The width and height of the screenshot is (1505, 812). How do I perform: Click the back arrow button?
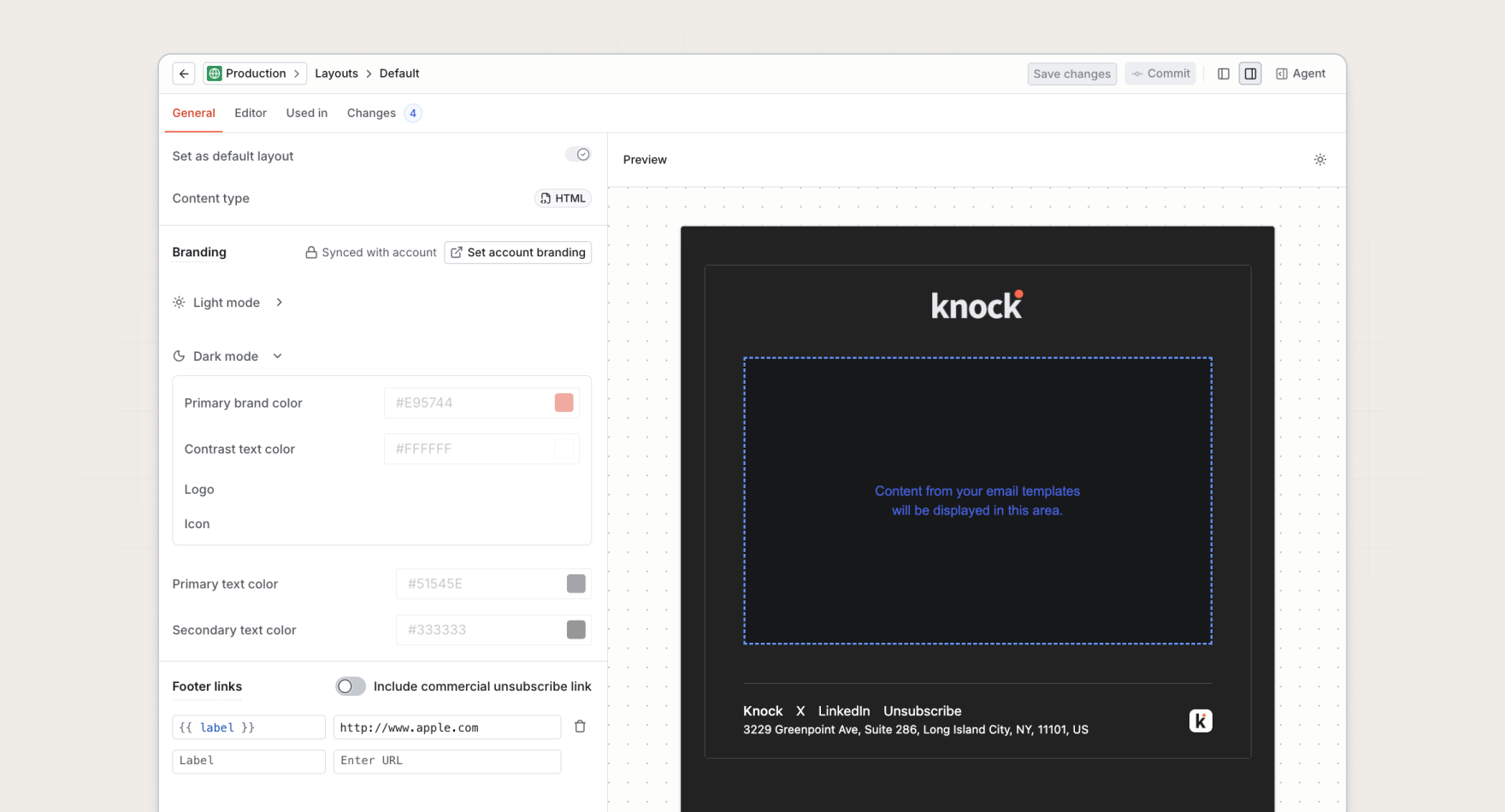184,74
